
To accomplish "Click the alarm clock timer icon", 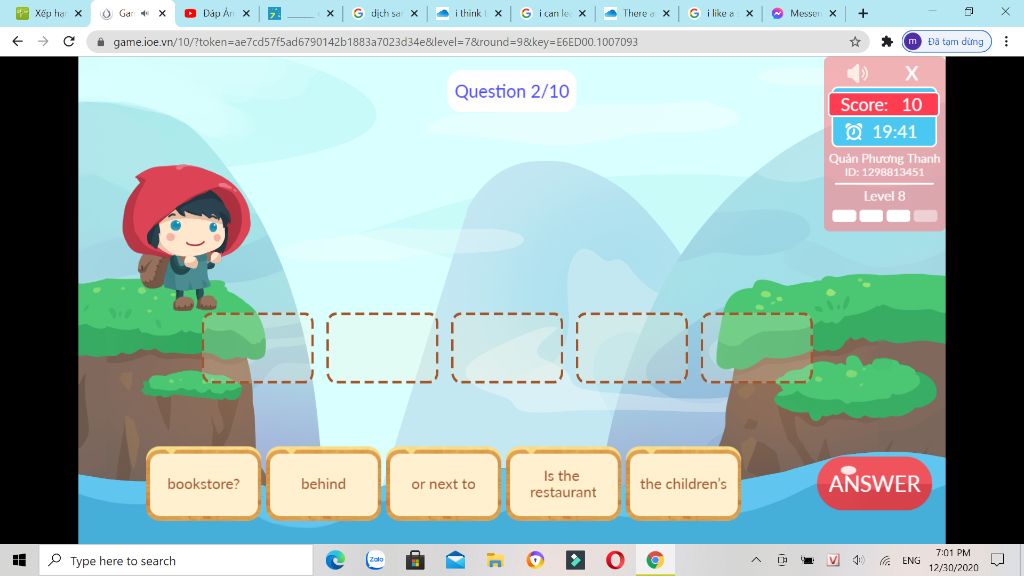I will coord(854,132).
